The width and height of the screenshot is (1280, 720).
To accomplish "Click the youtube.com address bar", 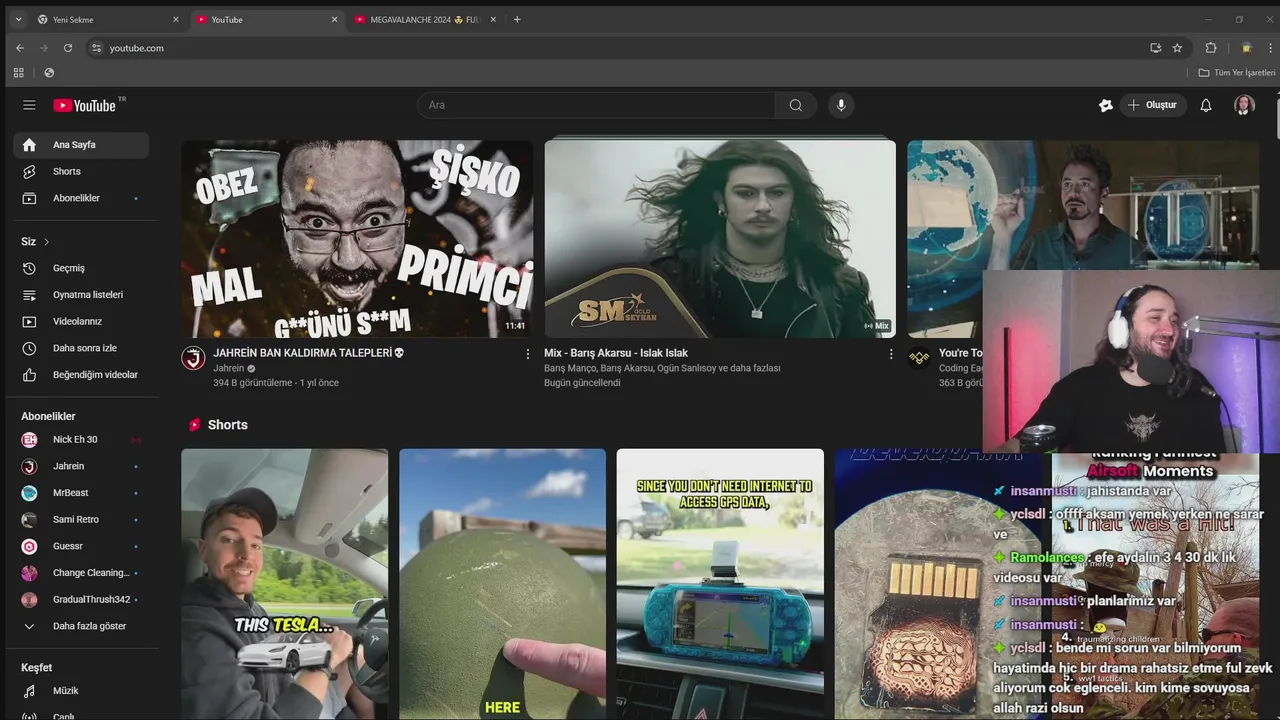I will click(x=620, y=48).
